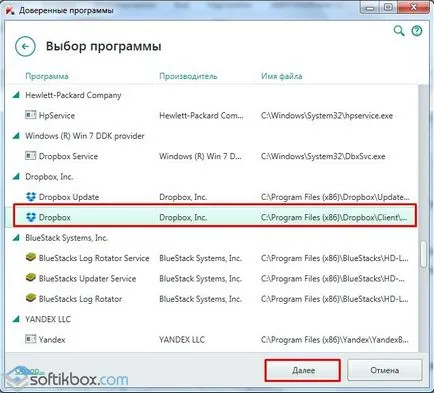434x393 pixels.
Task: Click the Dropbox app icon in highlighted row
Action: 31,217
